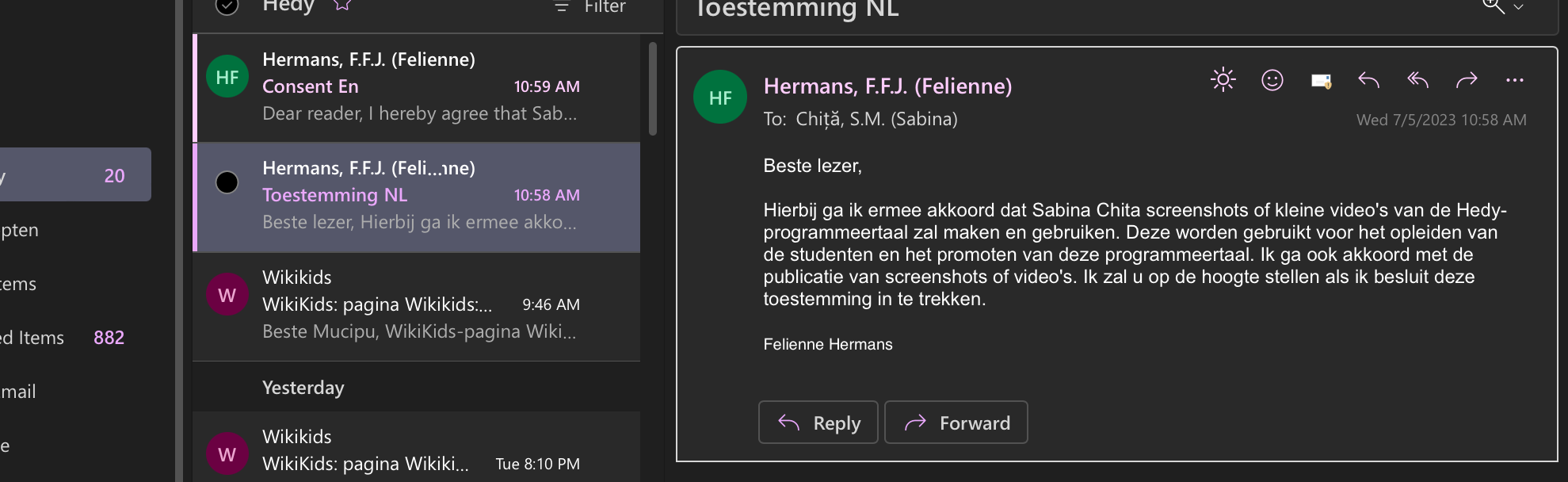Expand the zoom dropdown chevron

[x=1518, y=7]
